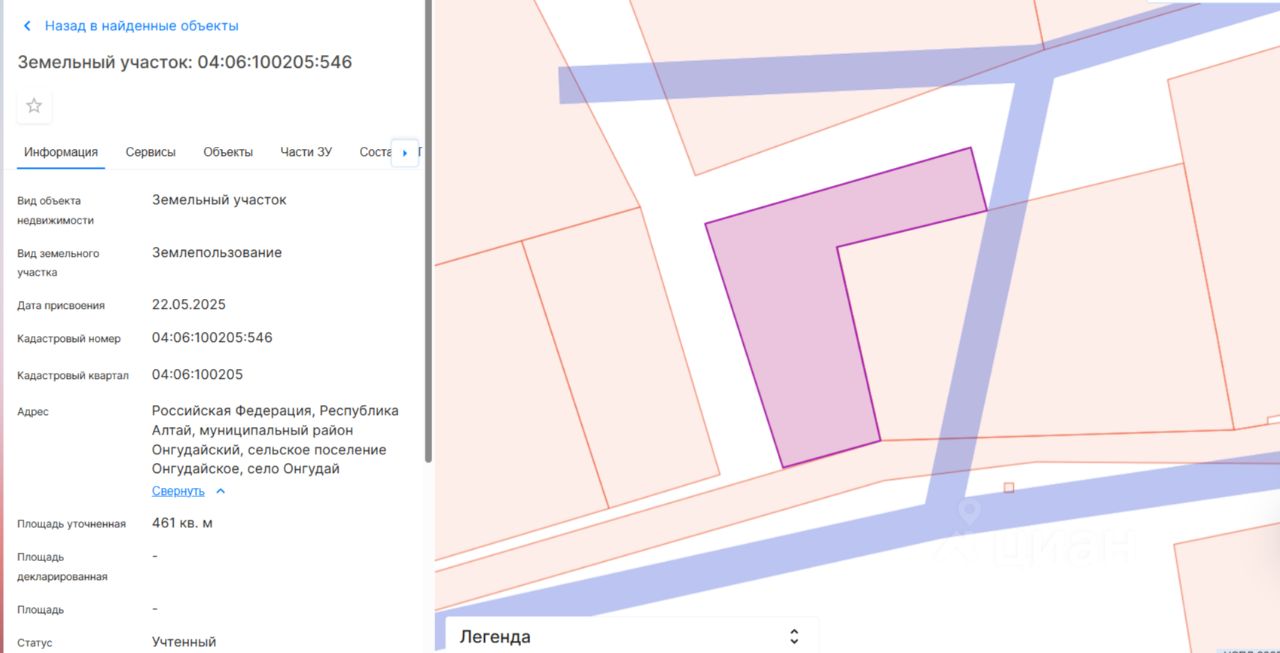Show more tabs with right arrow

pyautogui.click(x=404, y=153)
